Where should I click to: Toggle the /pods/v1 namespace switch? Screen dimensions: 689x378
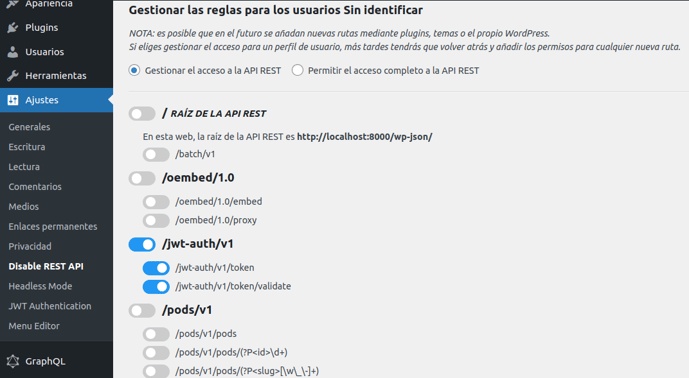point(142,310)
